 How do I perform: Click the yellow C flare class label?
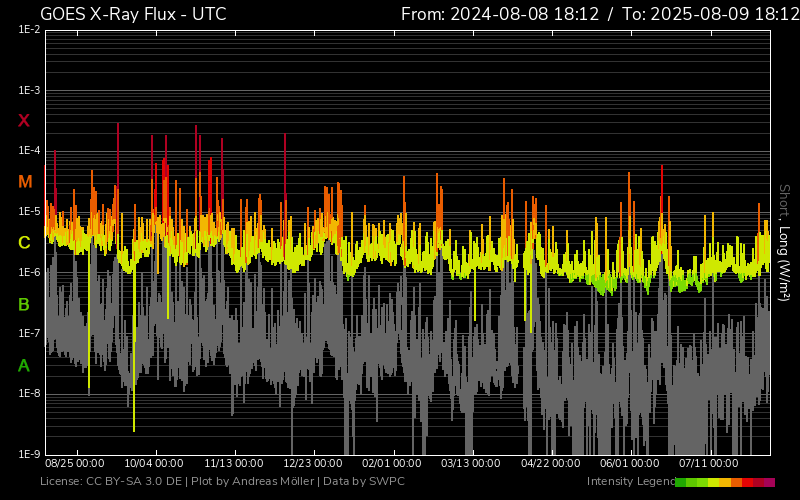coord(24,243)
